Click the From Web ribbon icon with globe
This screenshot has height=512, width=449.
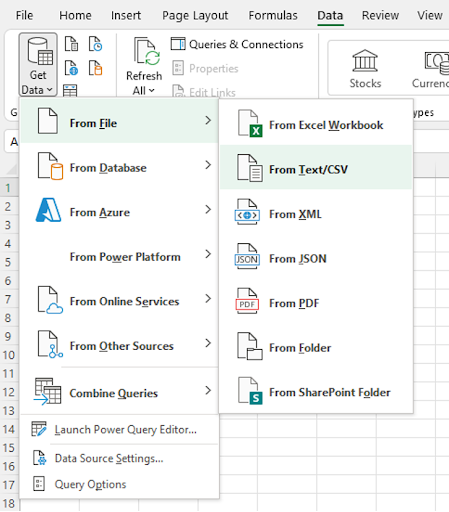[x=71, y=68]
